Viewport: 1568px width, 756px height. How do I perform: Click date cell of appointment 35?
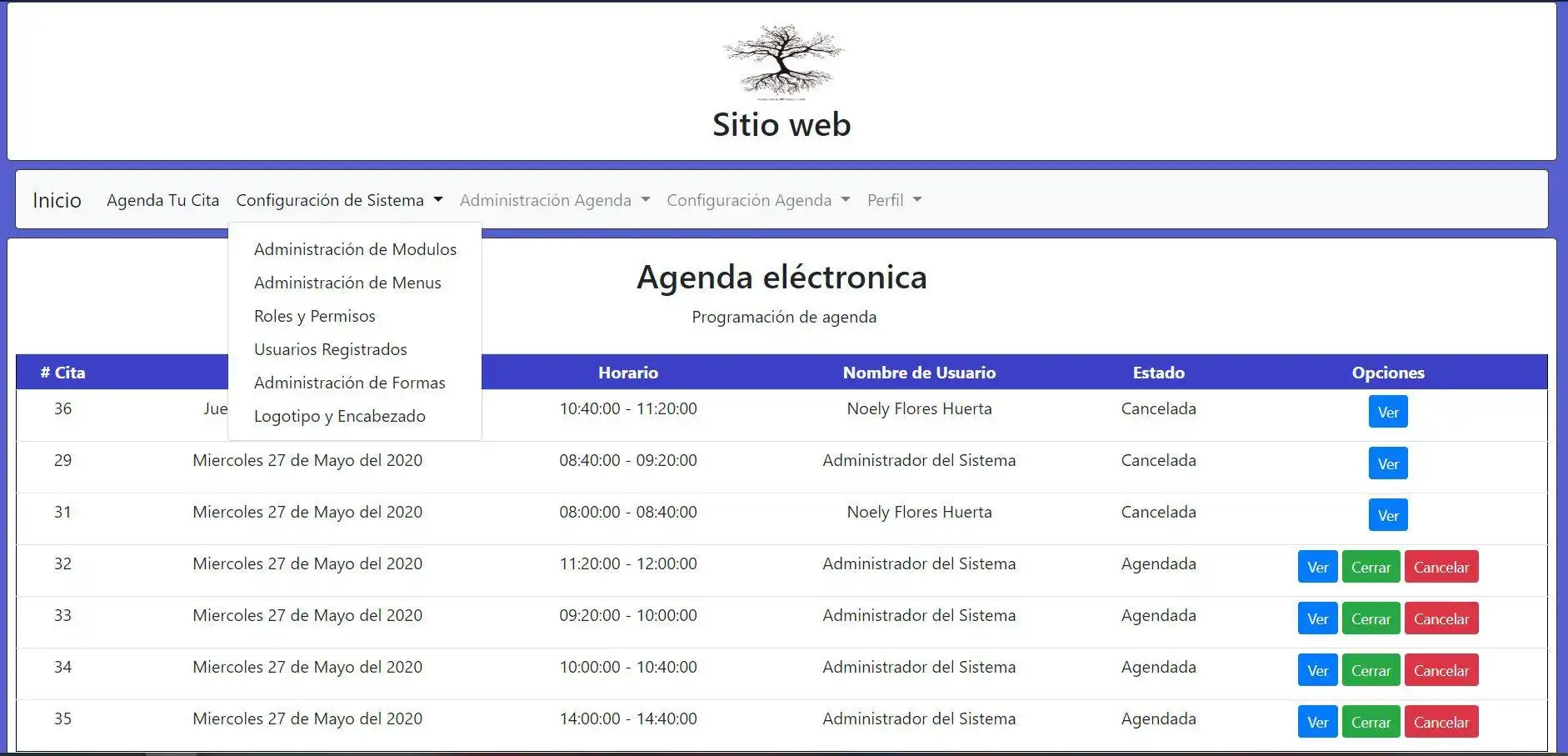[x=307, y=718]
